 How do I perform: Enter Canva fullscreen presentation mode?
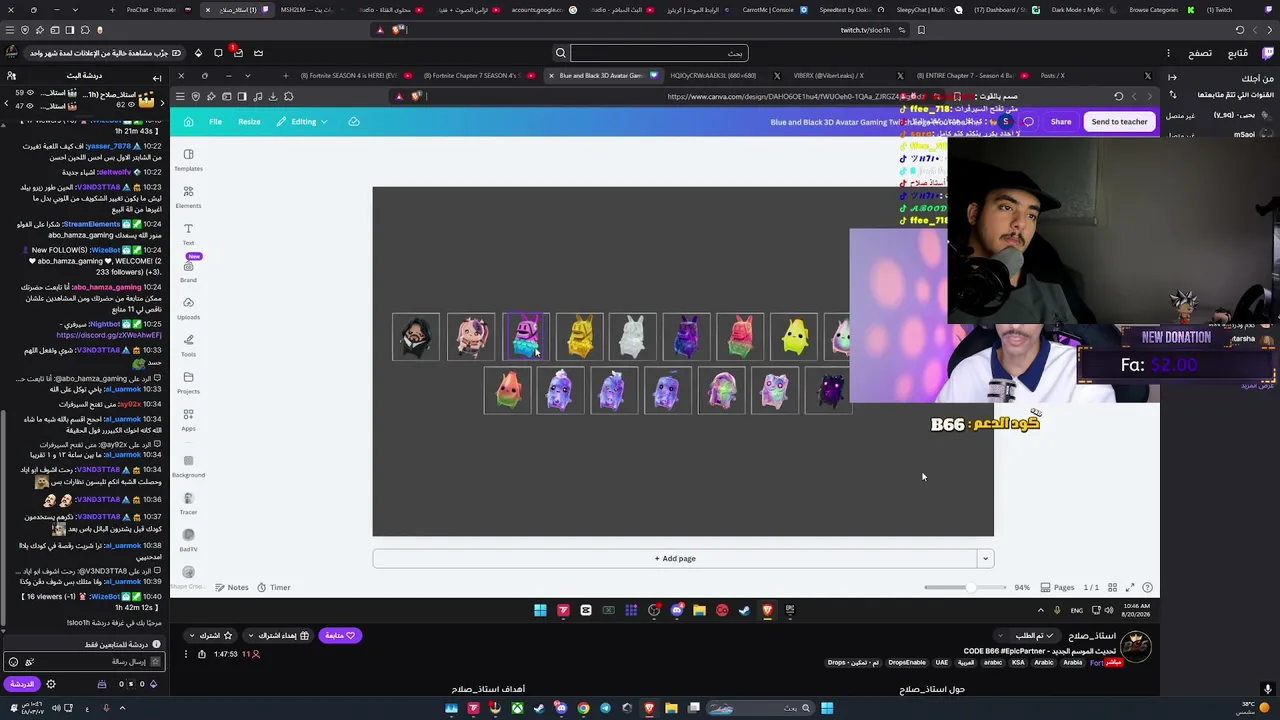pos(1130,588)
